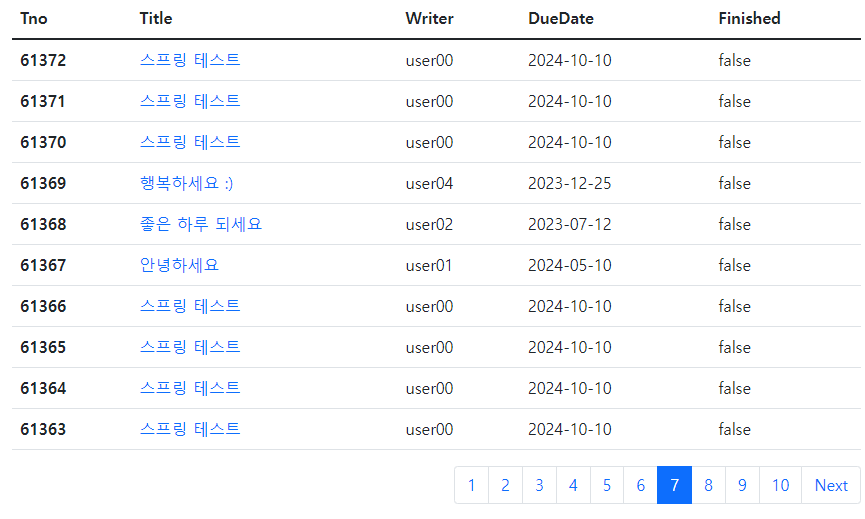
Task: Click due date 2024-10-10 in row 61364
Action: [569, 388]
